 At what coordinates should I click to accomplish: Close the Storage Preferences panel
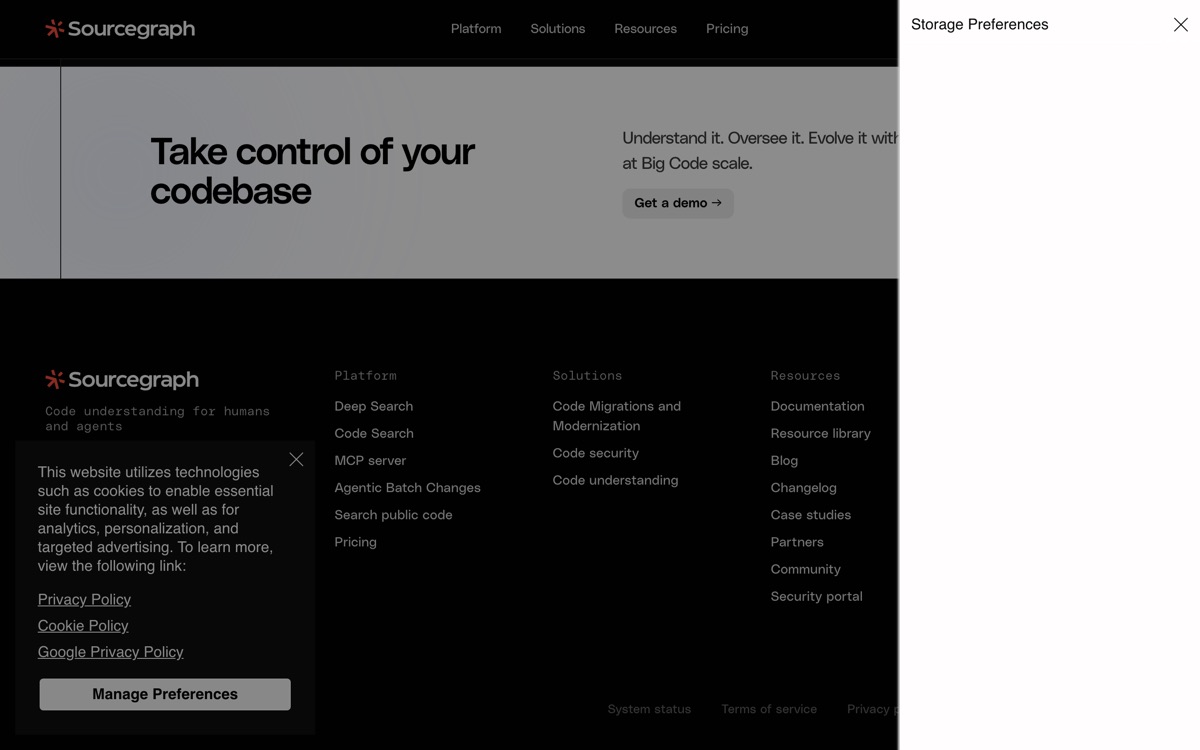click(1180, 25)
